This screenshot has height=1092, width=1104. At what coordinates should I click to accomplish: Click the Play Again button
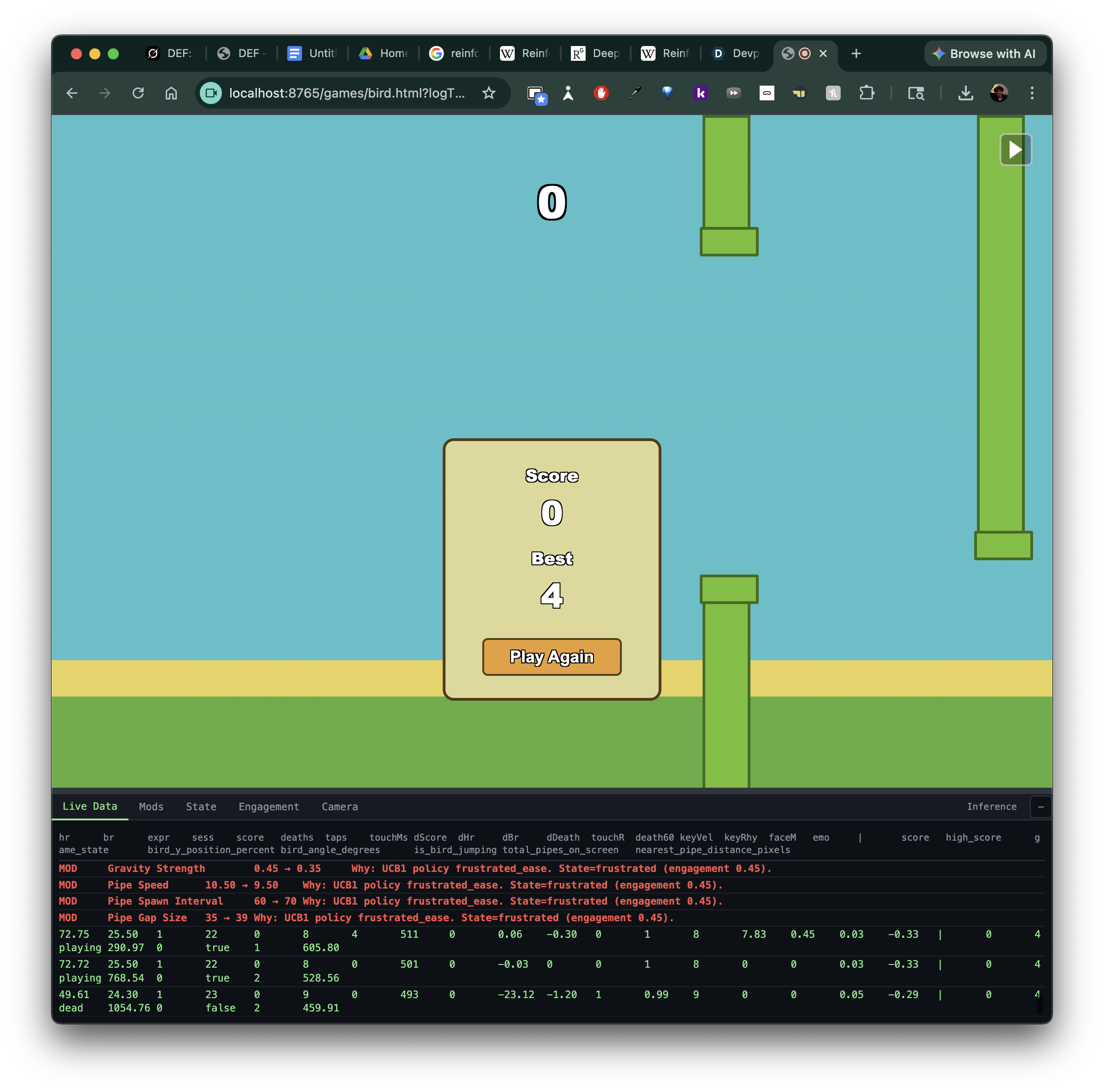[x=552, y=656]
